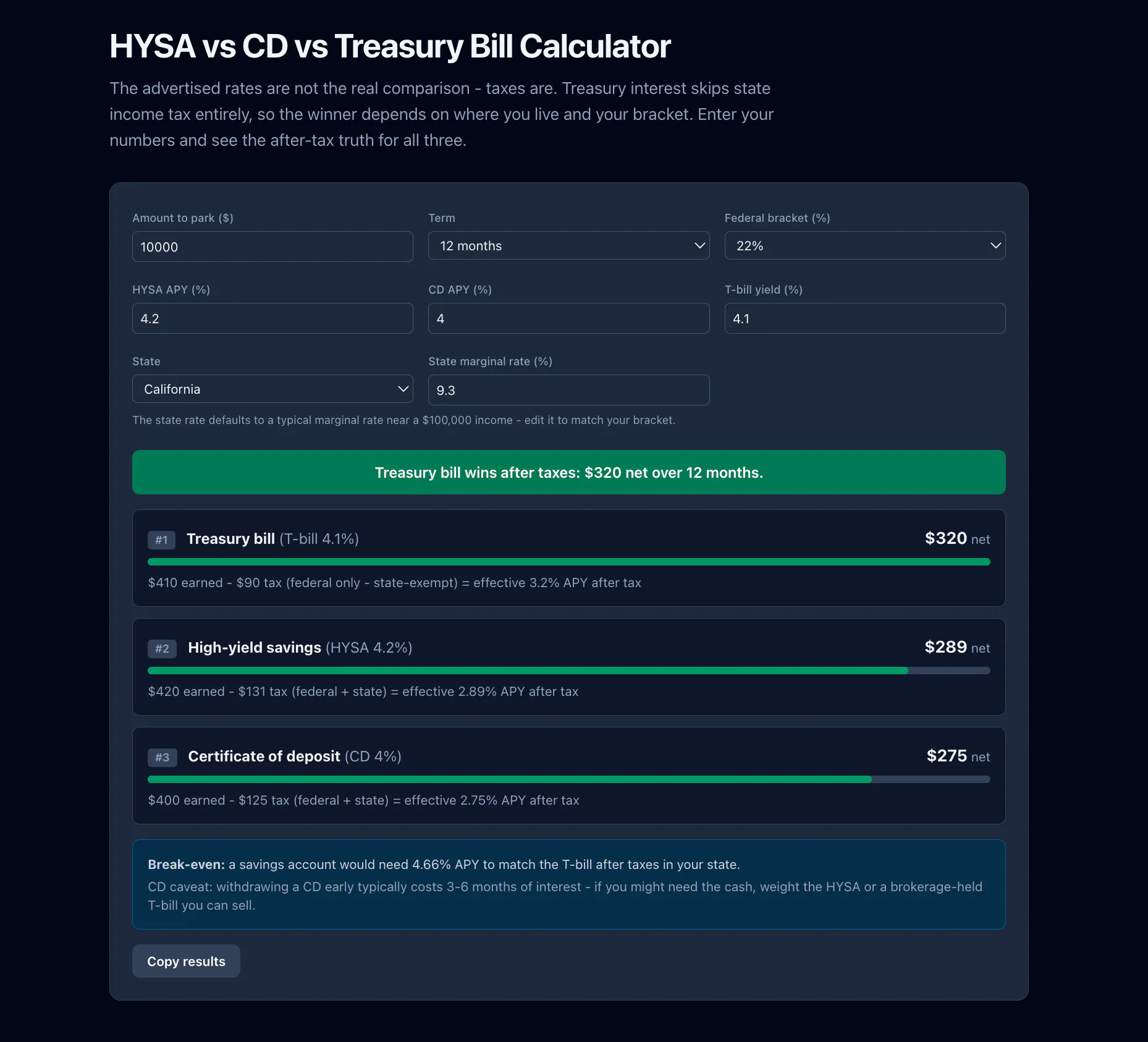The height and width of the screenshot is (1042, 1148).
Task: Open the Term dropdown showing 12 months
Action: [x=568, y=245]
